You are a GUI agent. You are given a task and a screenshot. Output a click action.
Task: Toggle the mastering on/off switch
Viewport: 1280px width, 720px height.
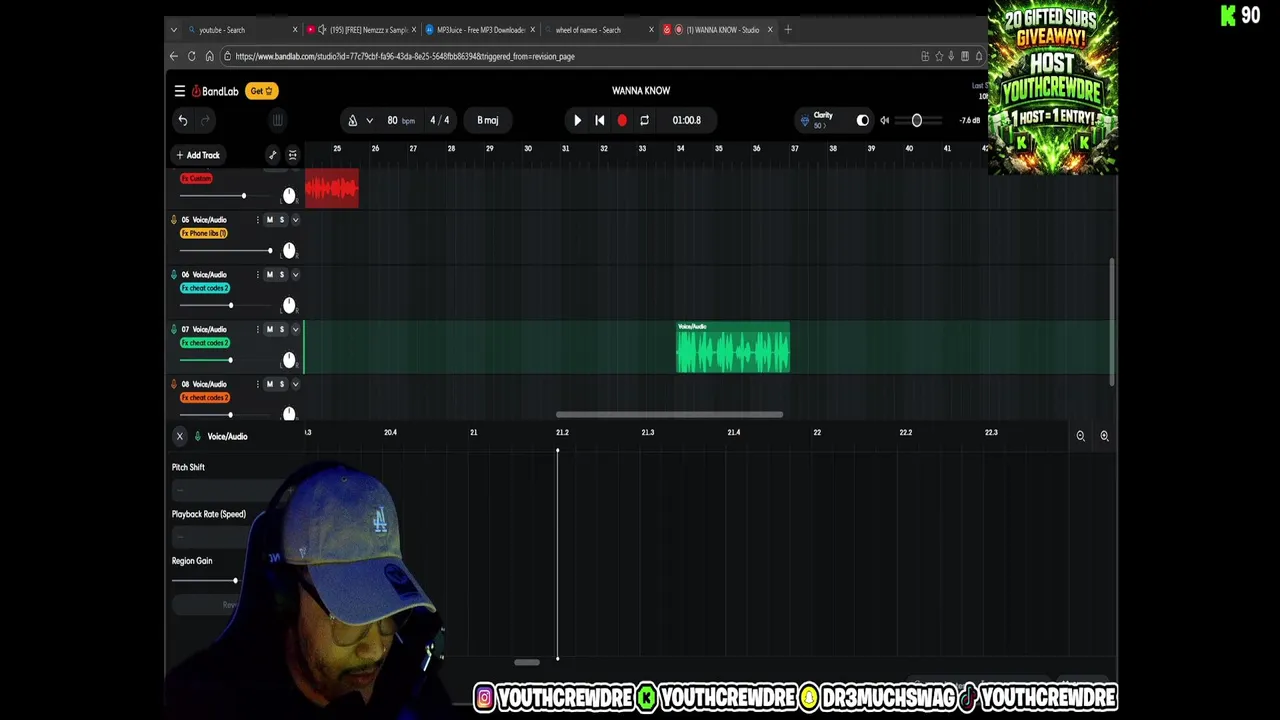(863, 120)
